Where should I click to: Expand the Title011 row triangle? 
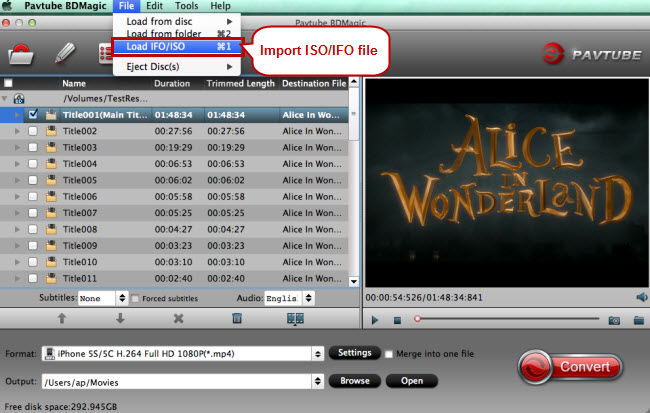(x=17, y=278)
